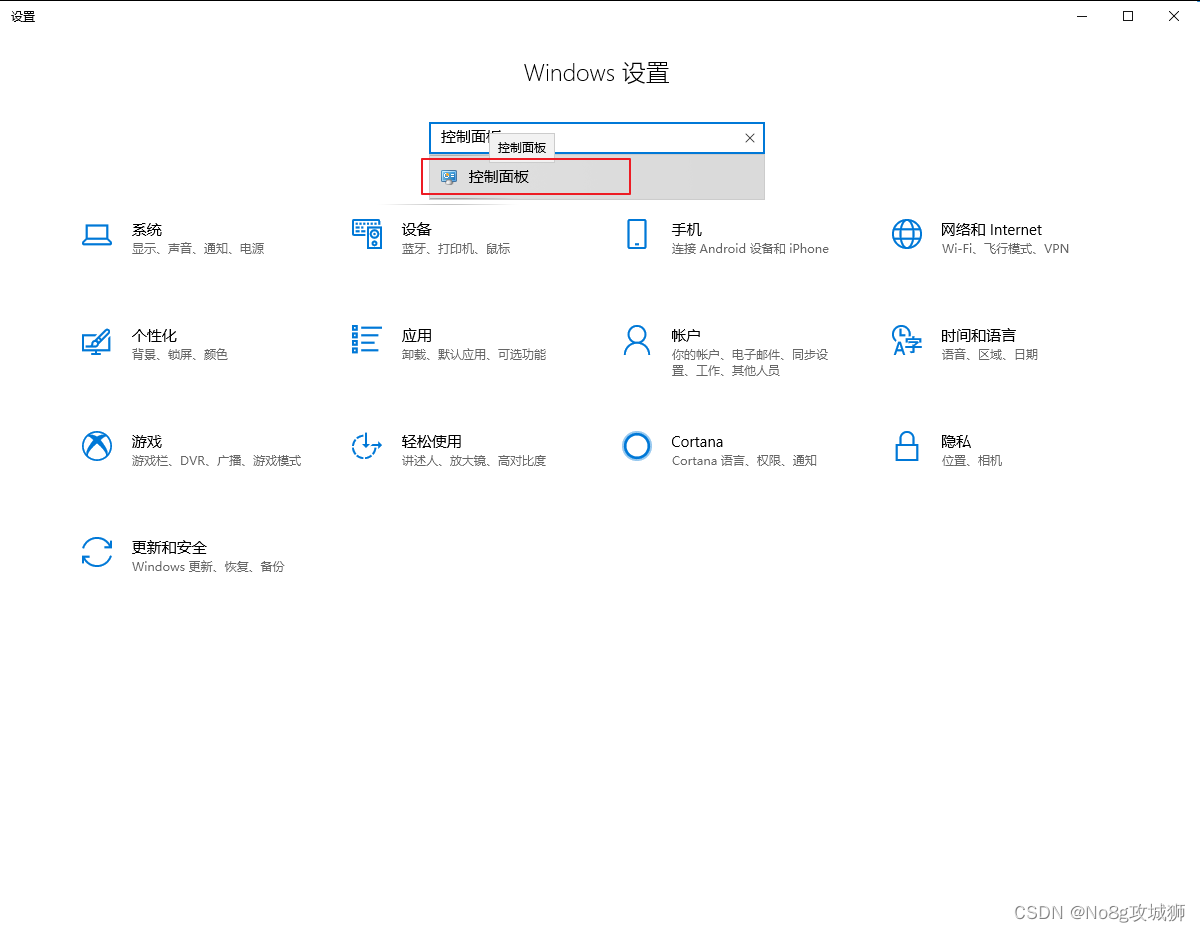The image size is (1200, 932).
Task: Click the Windows 设置 heading
Action: click(597, 73)
